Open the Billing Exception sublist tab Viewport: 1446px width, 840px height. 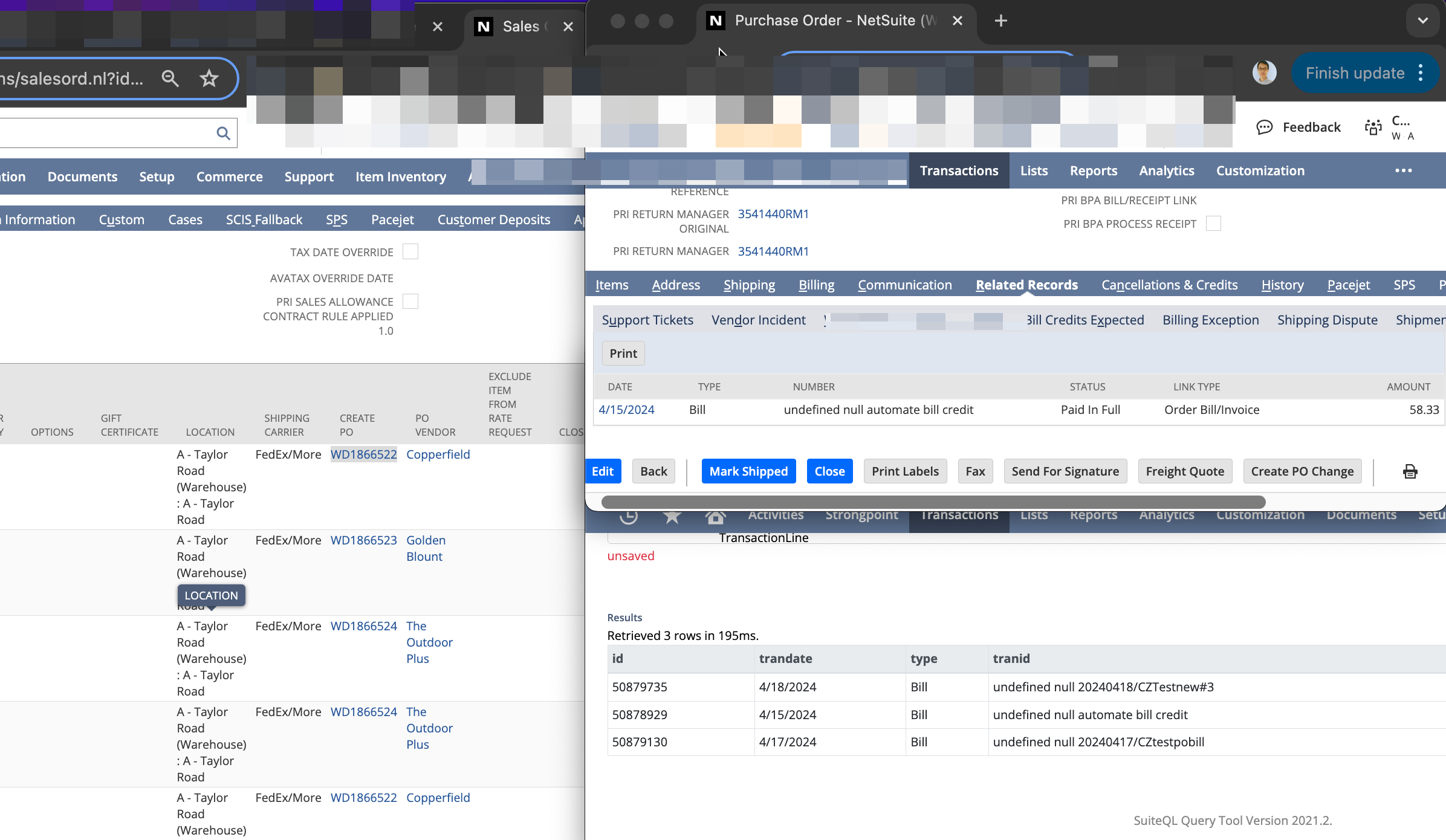tap(1211, 320)
